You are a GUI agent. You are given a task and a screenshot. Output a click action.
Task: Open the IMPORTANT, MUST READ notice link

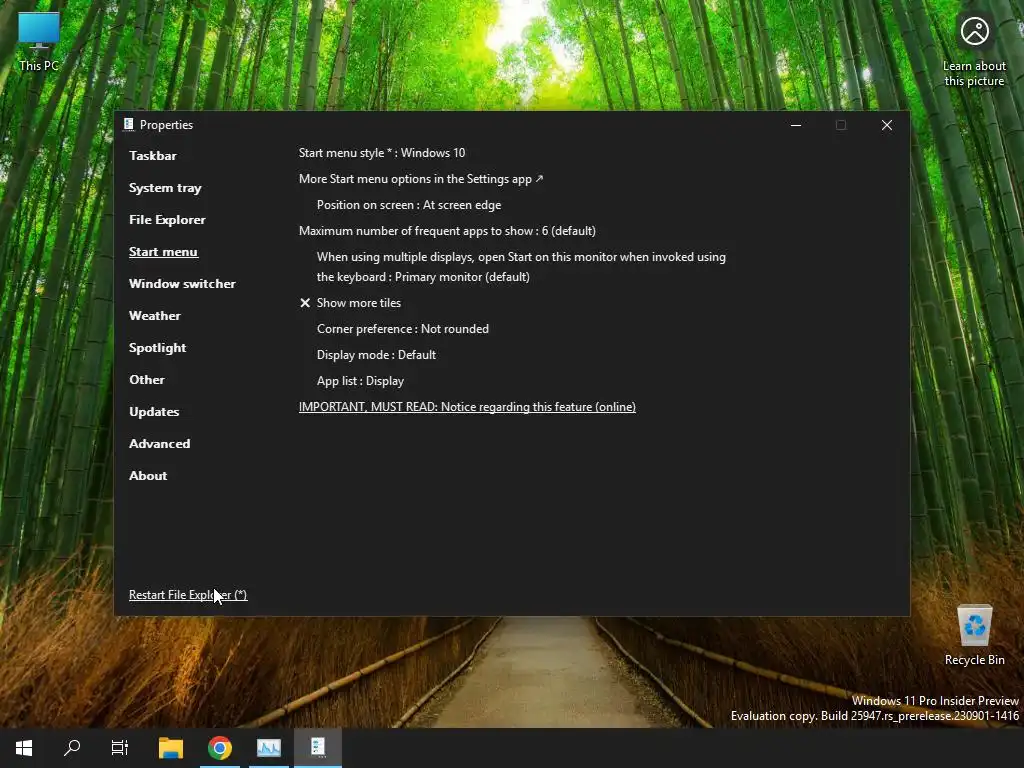pyautogui.click(x=468, y=407)
